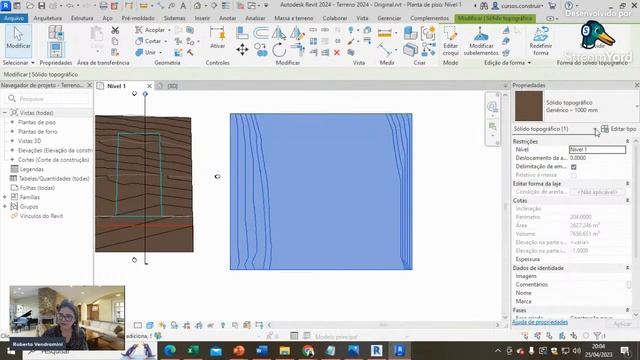Image resolution: width=640 pixels, height=360 pixels.
Task: Open the Edição da forma panel dropdown
Action: (507, 62)
